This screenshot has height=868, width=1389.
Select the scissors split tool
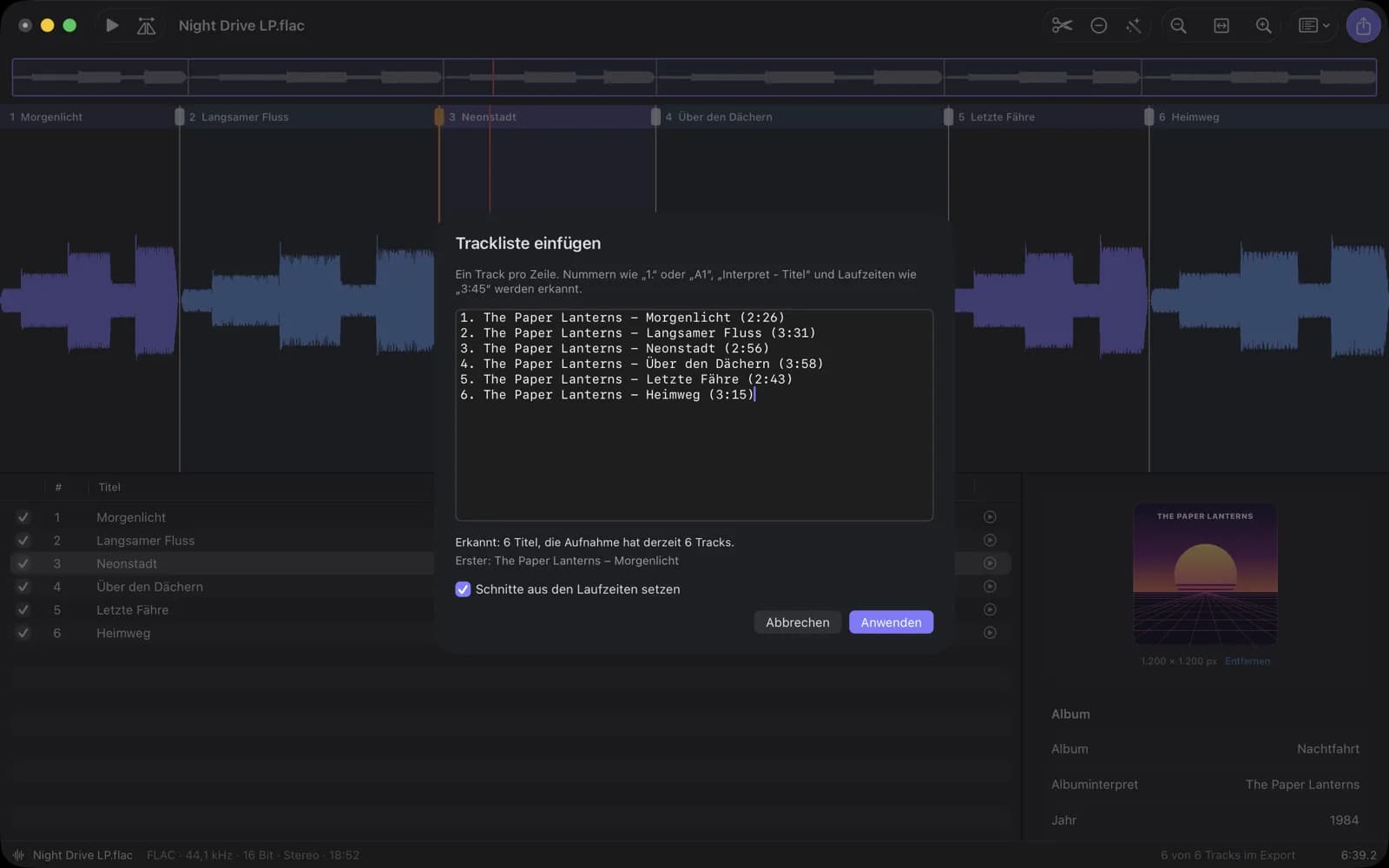coord(1062,25)
